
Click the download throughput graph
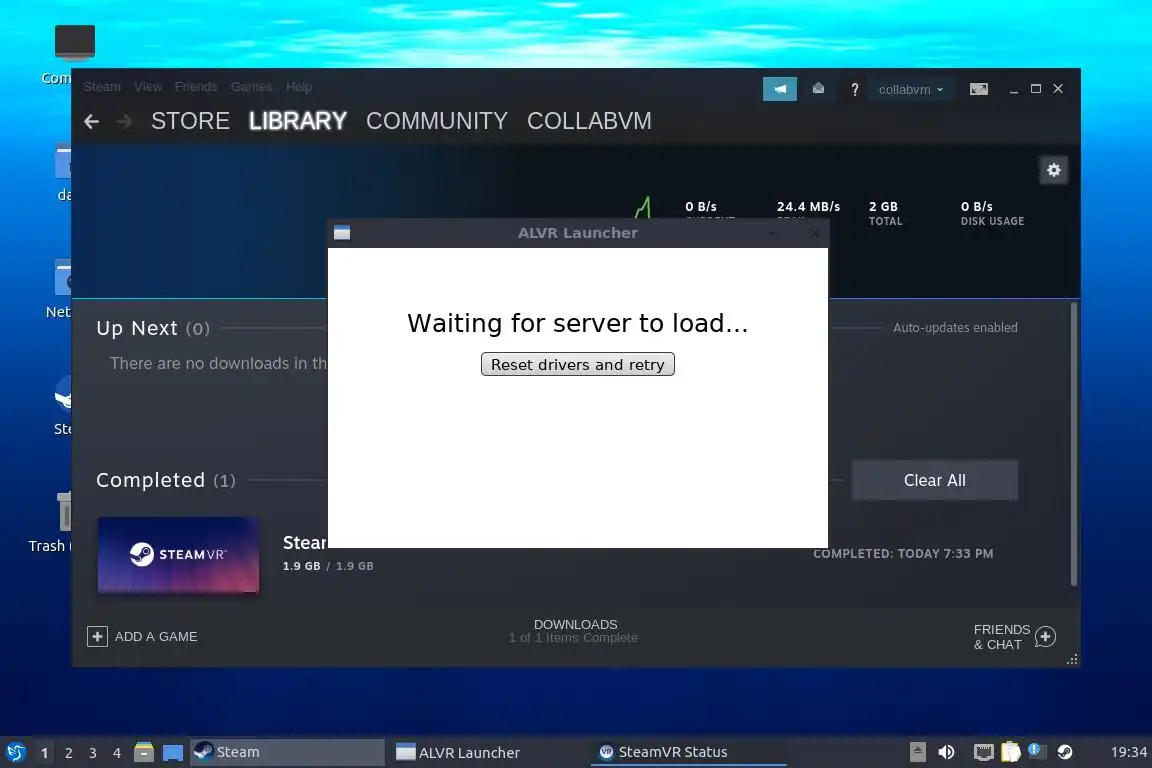pyautogui.click(x=643, y=208)
